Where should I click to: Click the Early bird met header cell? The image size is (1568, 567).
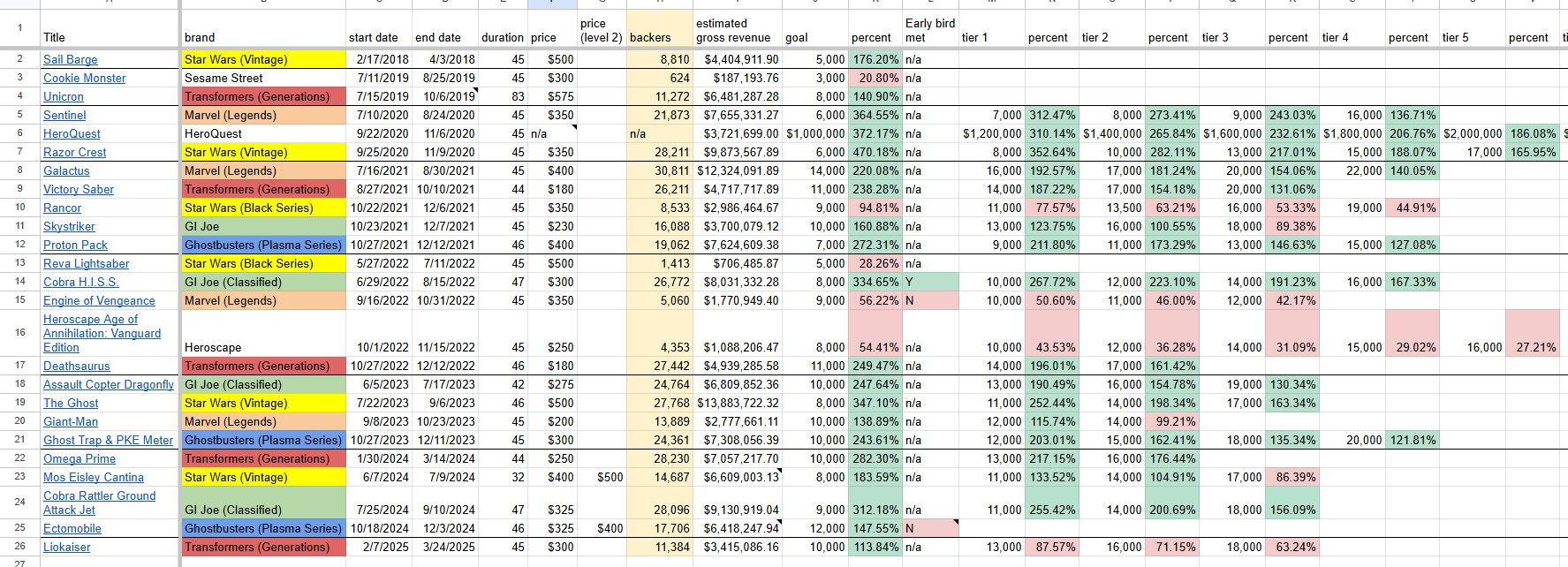click(929, 30)
